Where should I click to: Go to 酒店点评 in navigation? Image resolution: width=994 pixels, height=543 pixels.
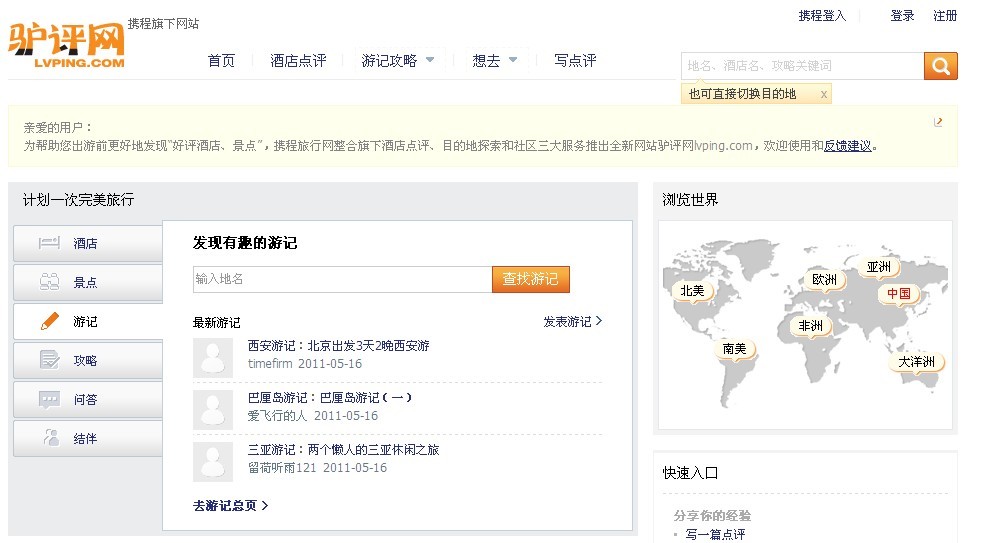(298, 61)
